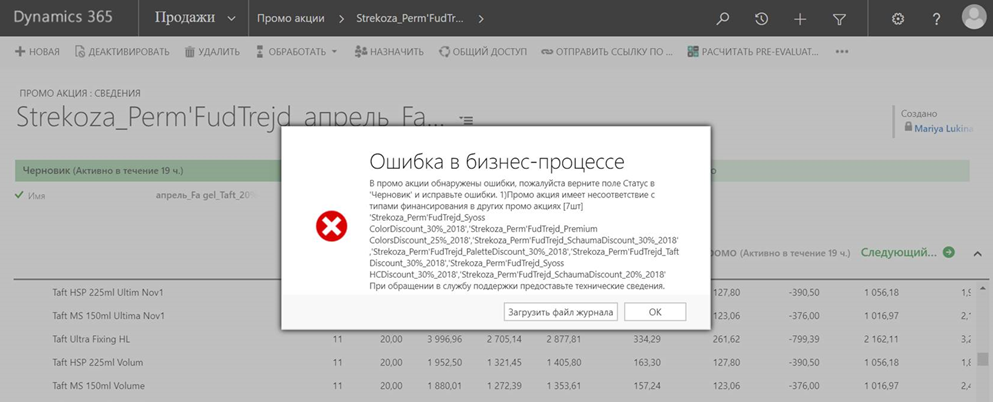Viewport: 994px width, 402px height.
Task: Open the more commands ellipsis
Action: 841,52
